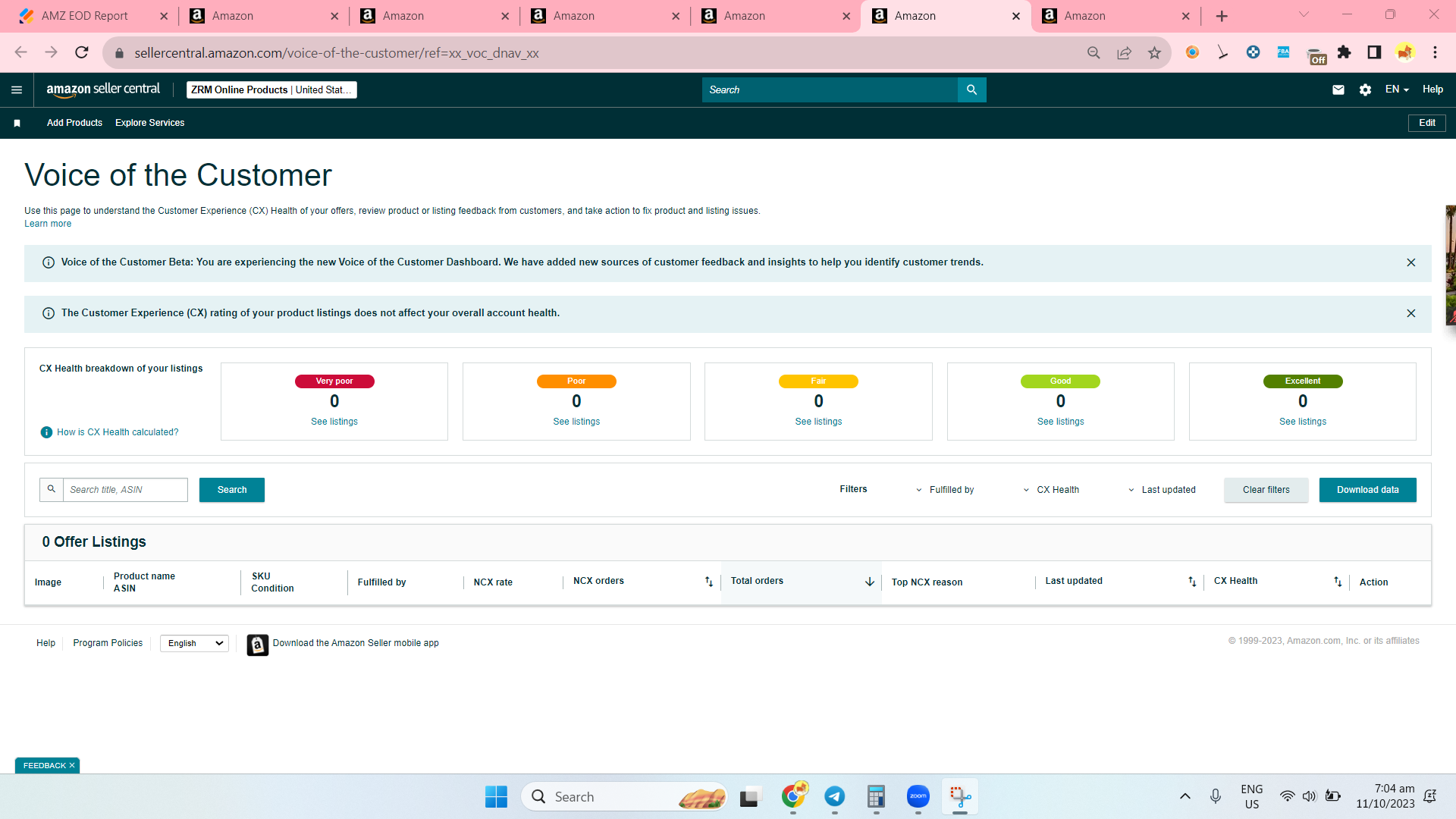The image size is (1456, 819).
Task: Toggle the browser side panel icon
Action: click(1374, 52)
